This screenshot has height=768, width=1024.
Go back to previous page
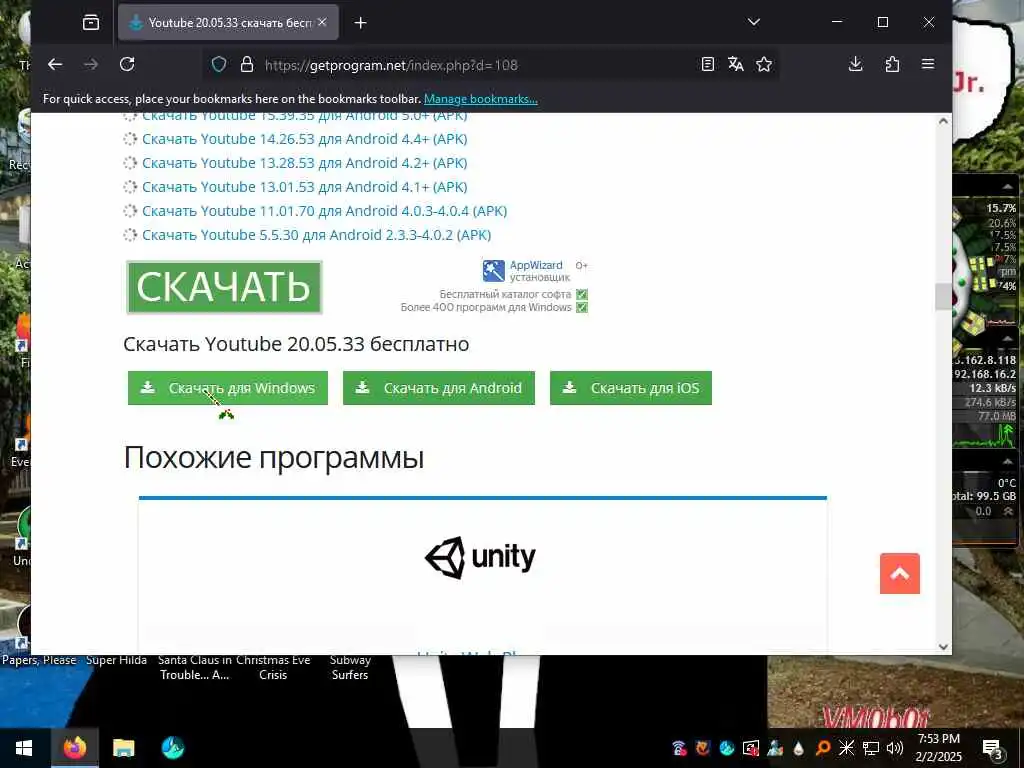pyautogui.click(x=55, y=64)
